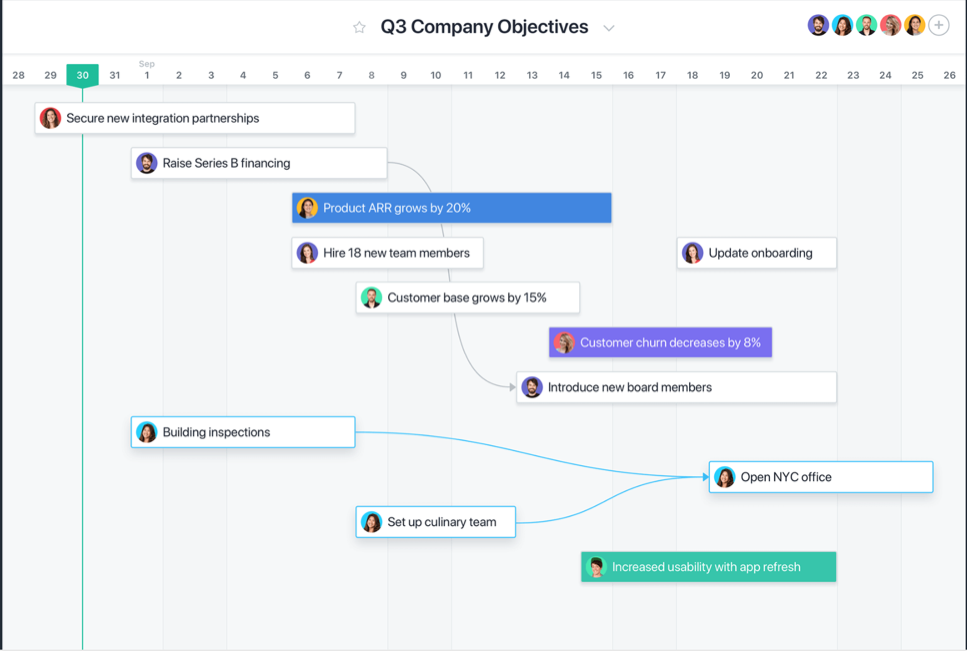Open Secure new integration partnerships task
The height and width of the screenshot is (651, 967).
[x=195, y=118]
